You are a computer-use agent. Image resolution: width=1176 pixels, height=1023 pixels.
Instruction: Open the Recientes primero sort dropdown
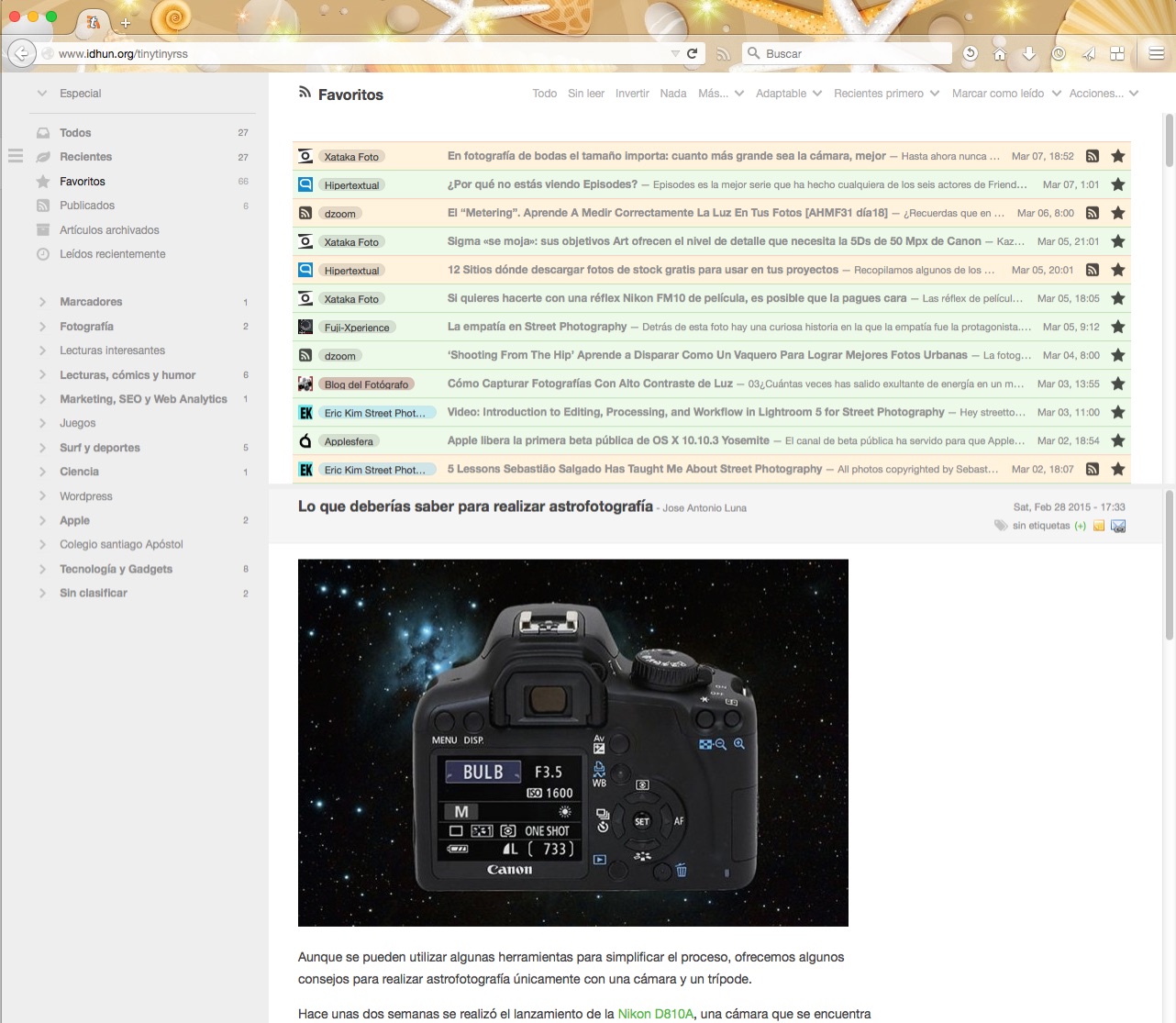point(886,94)
